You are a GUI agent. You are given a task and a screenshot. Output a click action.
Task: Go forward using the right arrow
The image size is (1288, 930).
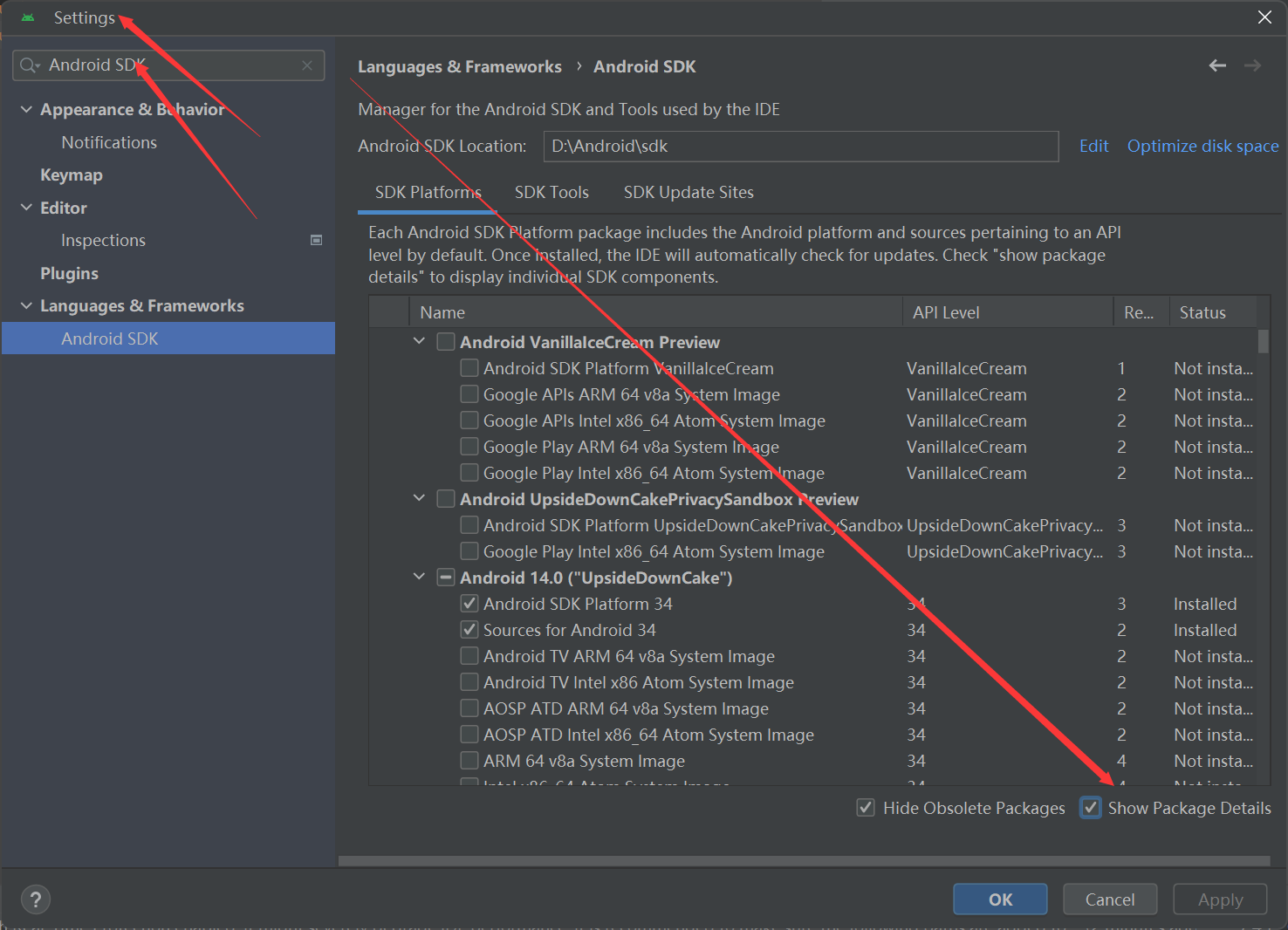pos(1252,65)
